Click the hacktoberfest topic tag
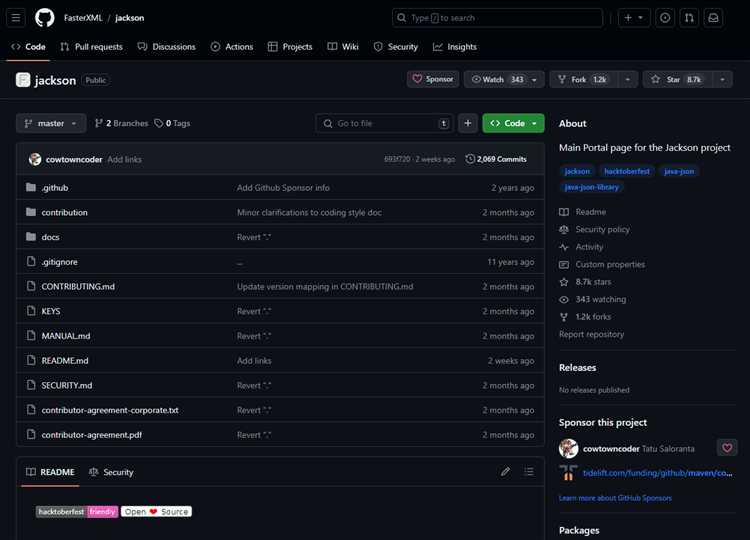750x540 pixels. tap(627, 171)
